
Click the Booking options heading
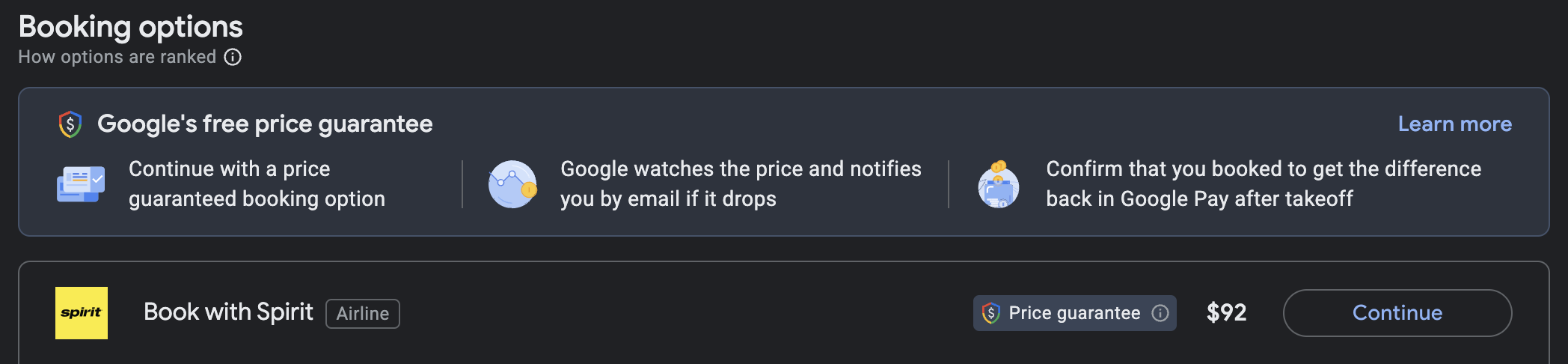click(x=131, y=27)
